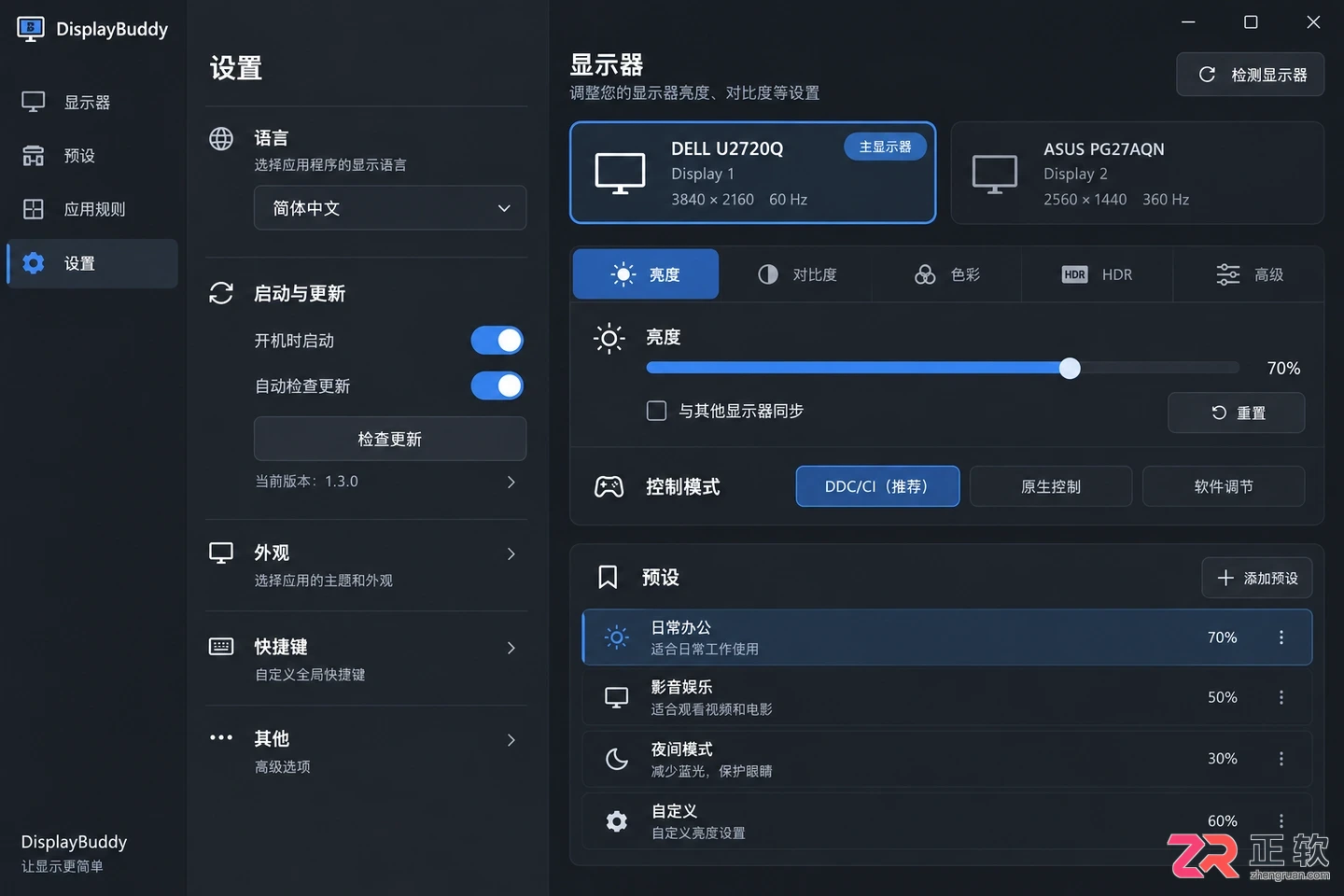Click the brightness slider handle
This screenshot has height=896, width=1344.
point(1070,368)
